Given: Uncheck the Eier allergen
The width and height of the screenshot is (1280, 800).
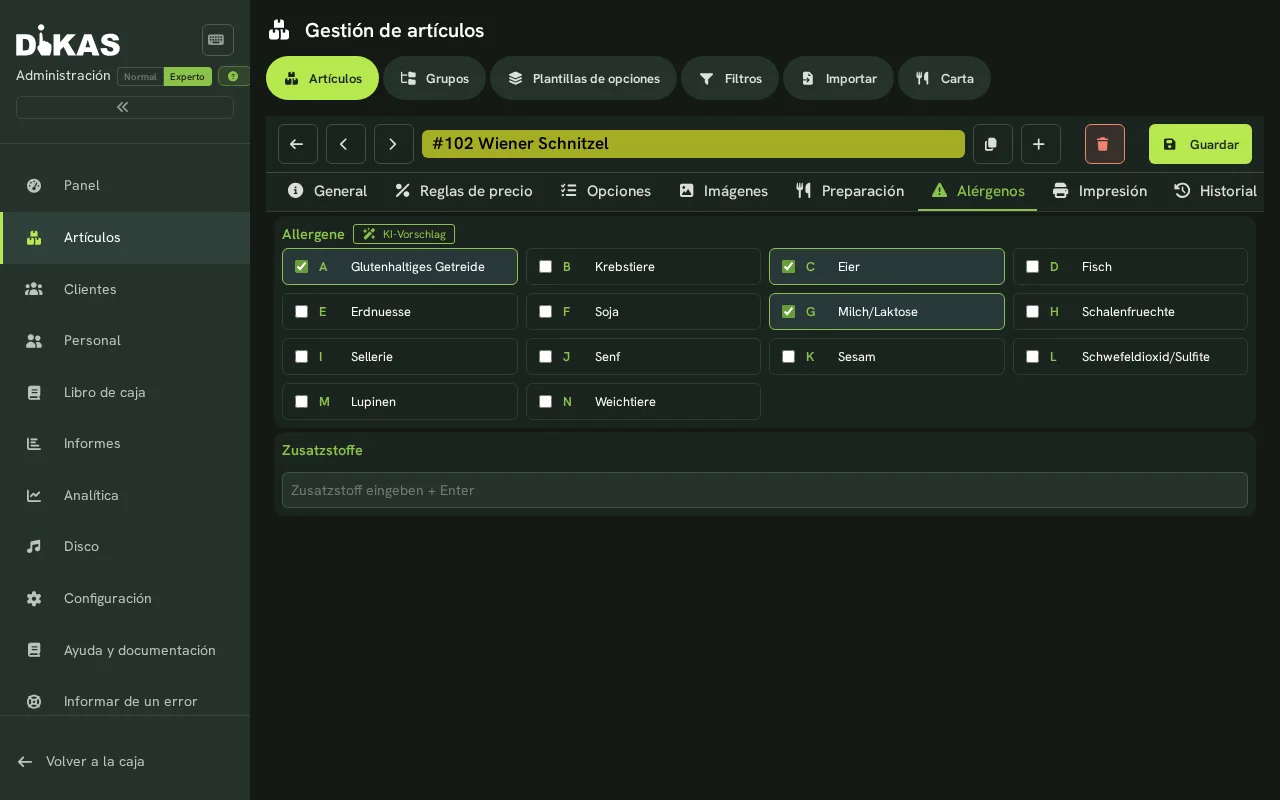Looking at the screenshot, I should click(x=788, y=267).
